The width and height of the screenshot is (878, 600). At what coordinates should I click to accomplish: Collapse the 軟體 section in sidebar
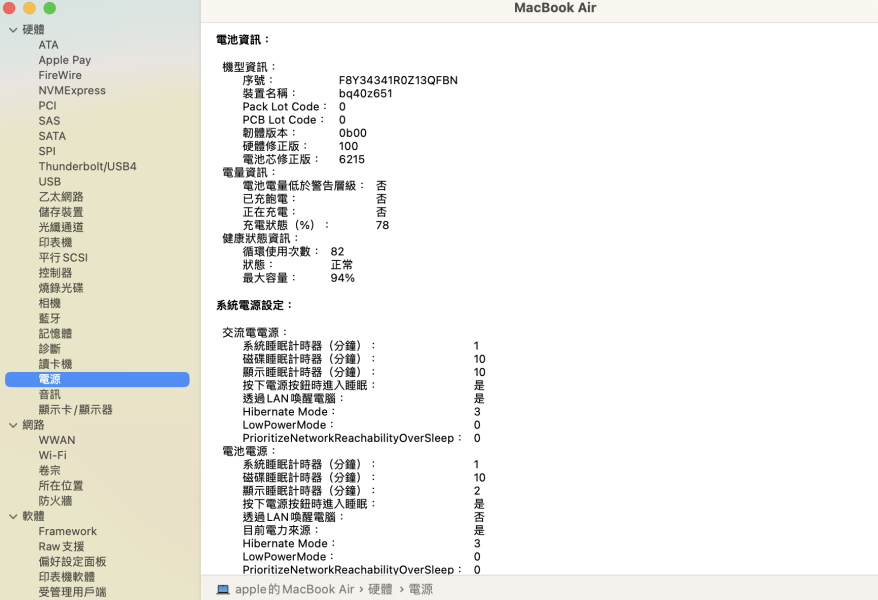(x=13, y=516)
